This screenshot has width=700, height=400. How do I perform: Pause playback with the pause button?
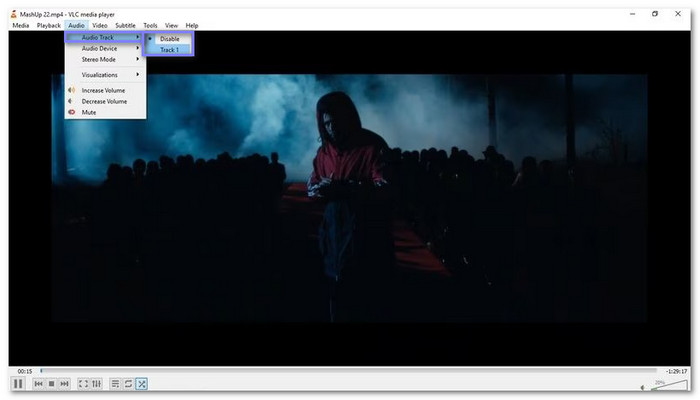coord(18,383)
